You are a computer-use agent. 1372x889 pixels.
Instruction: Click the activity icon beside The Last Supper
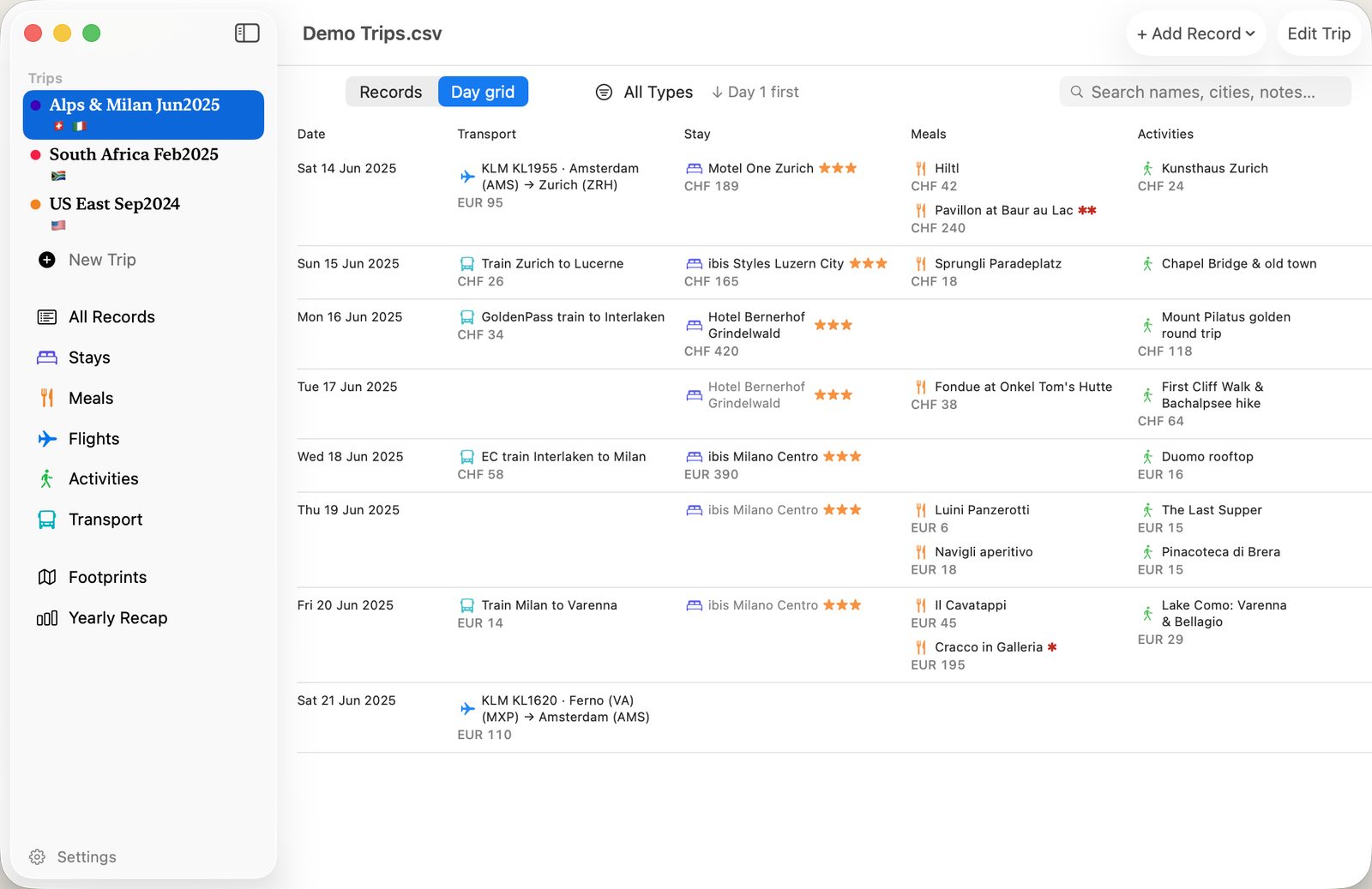1147,510
